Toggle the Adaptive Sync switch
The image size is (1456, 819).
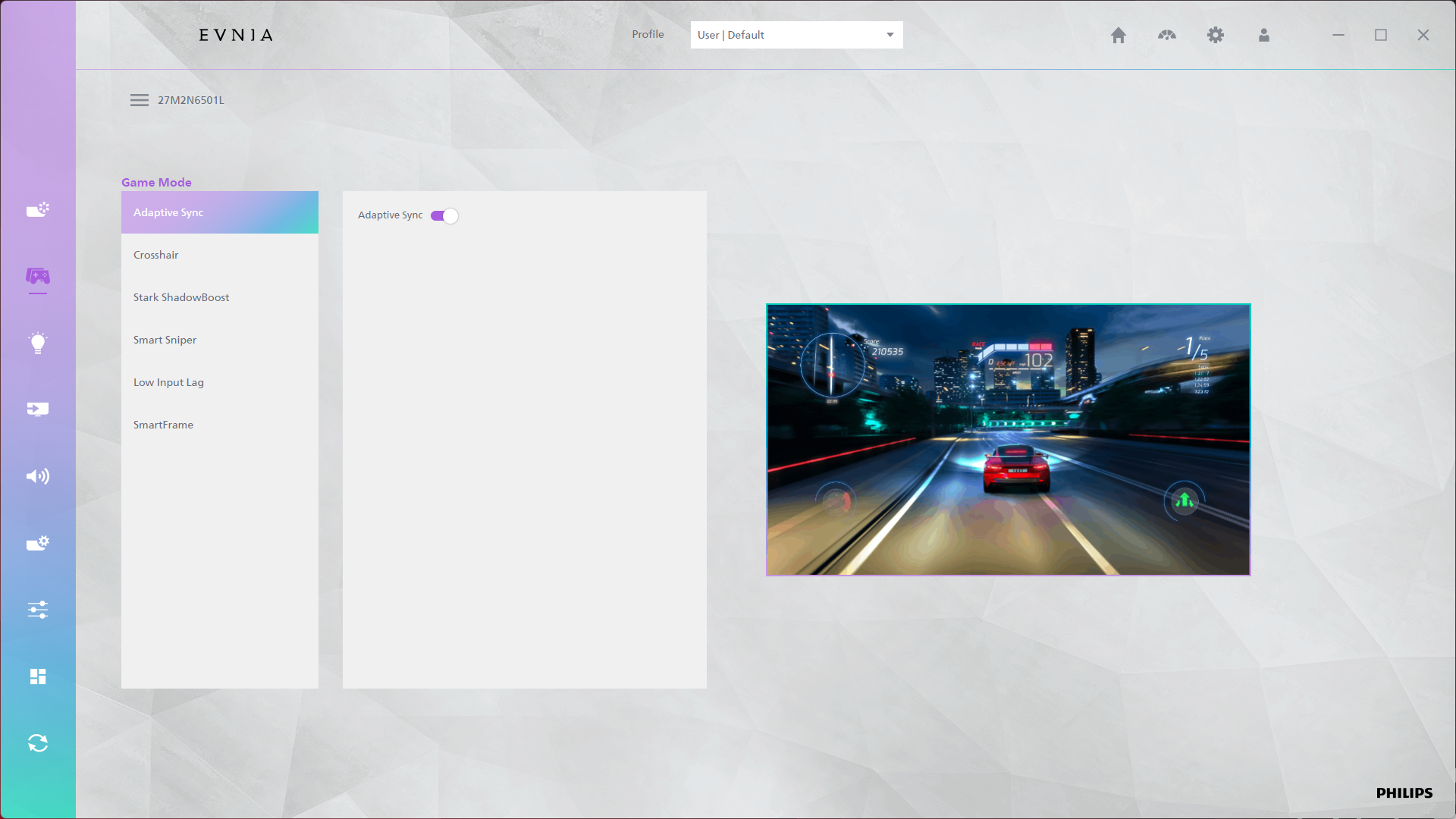point(444,216)
